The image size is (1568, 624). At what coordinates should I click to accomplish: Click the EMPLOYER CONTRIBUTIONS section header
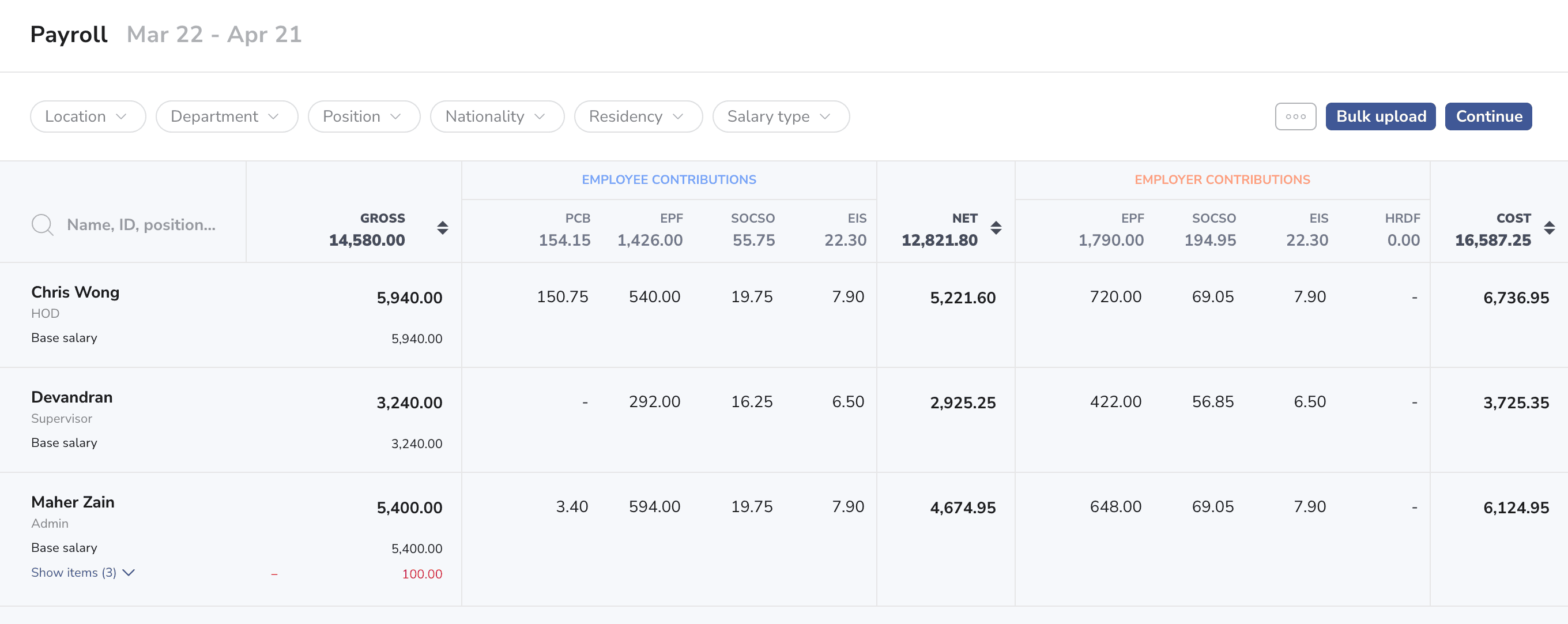click(x=1222, y=179)
